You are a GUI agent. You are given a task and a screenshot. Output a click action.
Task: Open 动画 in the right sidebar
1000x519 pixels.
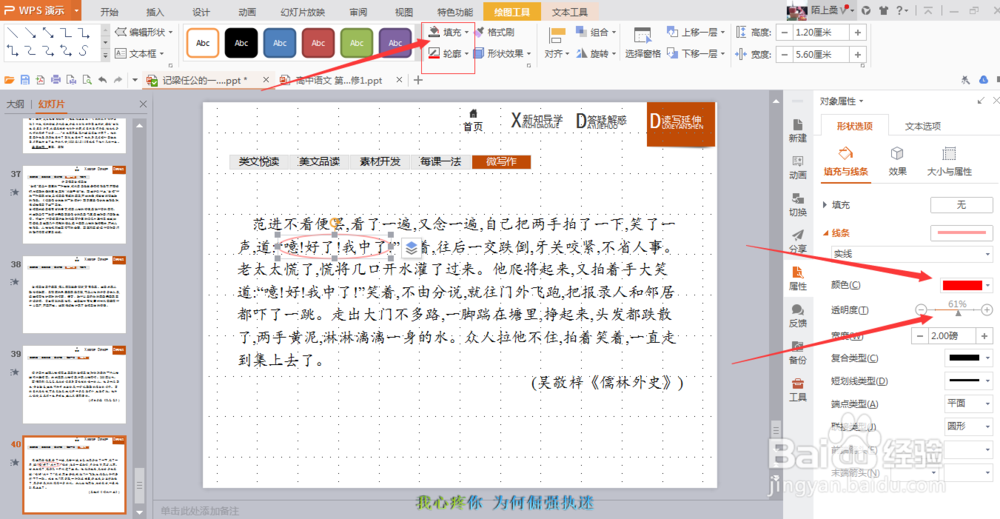click(x=797, y=168)
